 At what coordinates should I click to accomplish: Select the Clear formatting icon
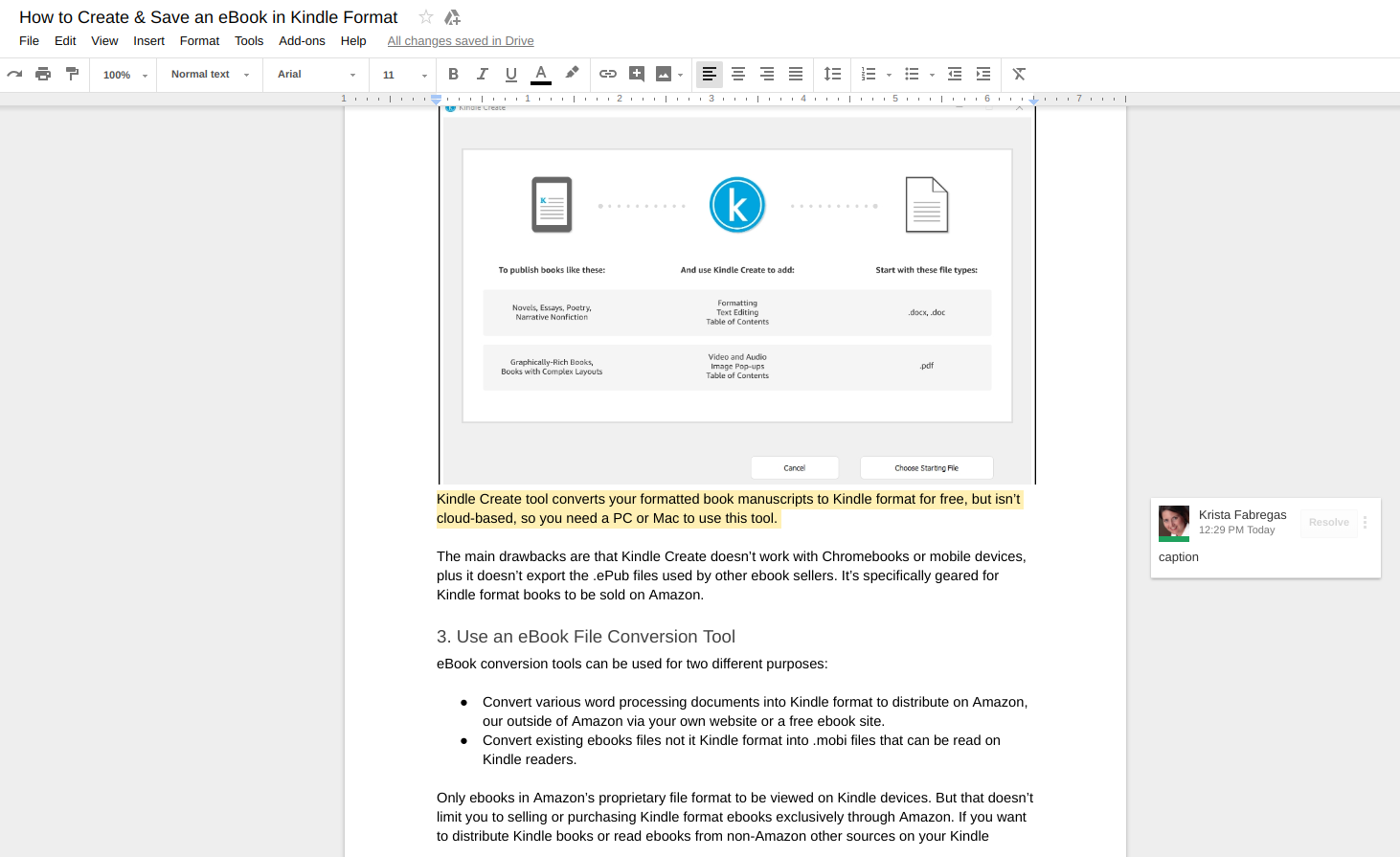[x=1019, y=74]
